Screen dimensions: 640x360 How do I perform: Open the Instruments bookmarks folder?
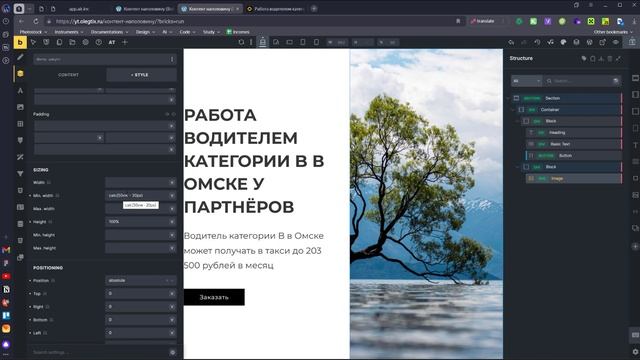click(68, 32)
